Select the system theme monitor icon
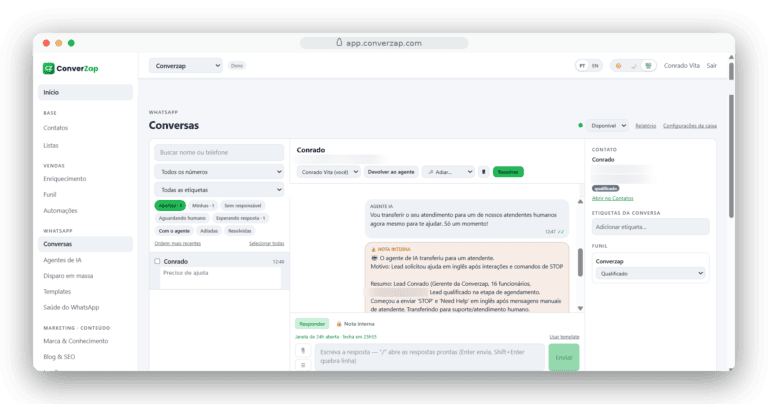 tap(648, 66)
